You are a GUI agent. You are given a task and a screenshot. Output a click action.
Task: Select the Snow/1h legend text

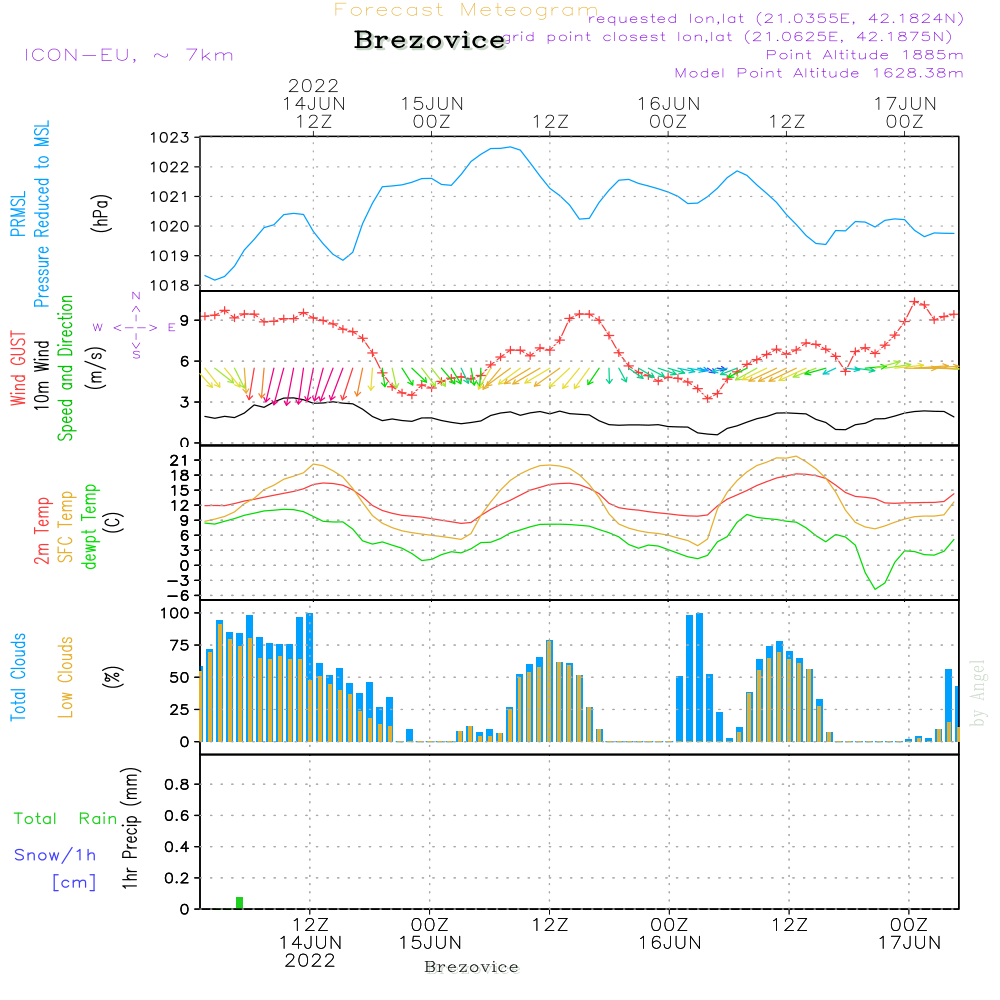pyautogui.click(x=56, y=856)
